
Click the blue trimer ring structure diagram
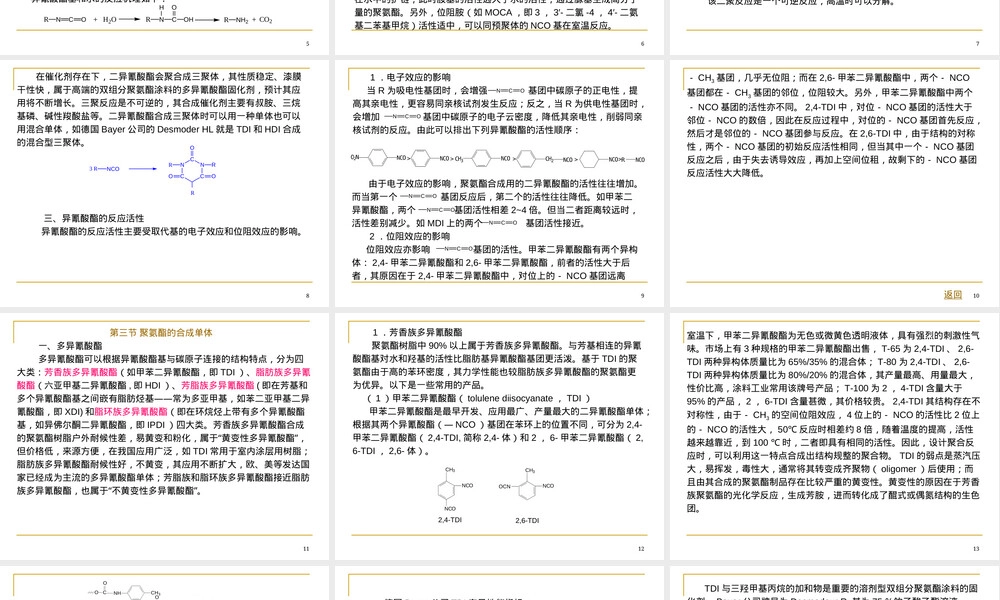point(192,170)
